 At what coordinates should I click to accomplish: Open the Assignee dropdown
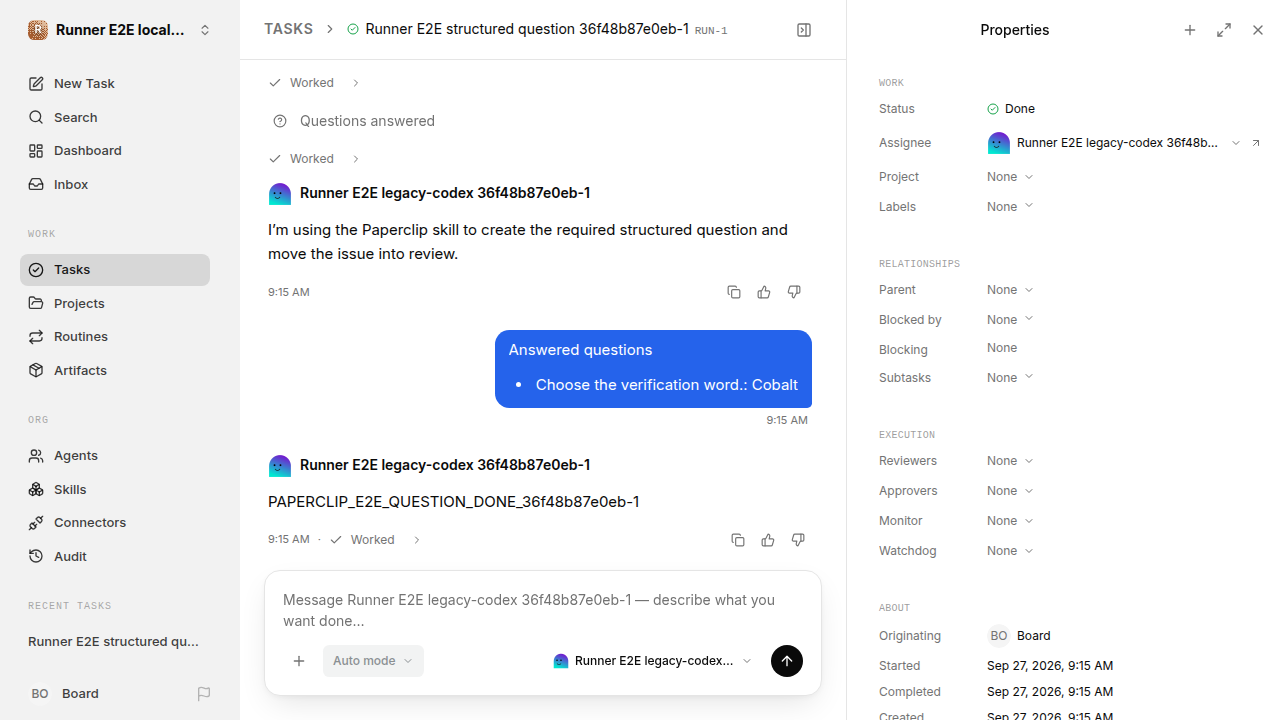(x=1114, y=143)
